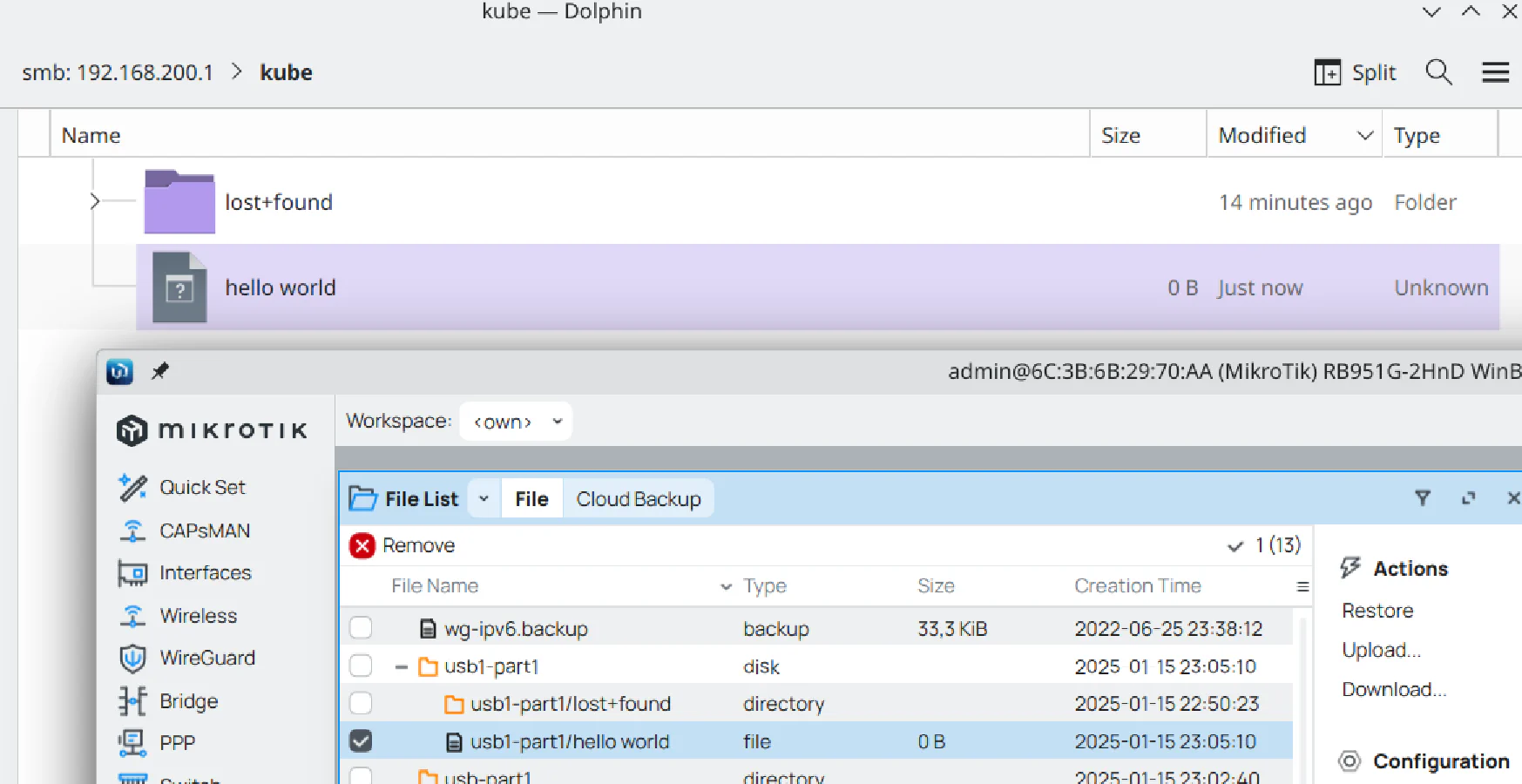The image size is (1522, 784).
Task: Collapse the usb1-part1 disk tree
Action: tap(401, 667)
